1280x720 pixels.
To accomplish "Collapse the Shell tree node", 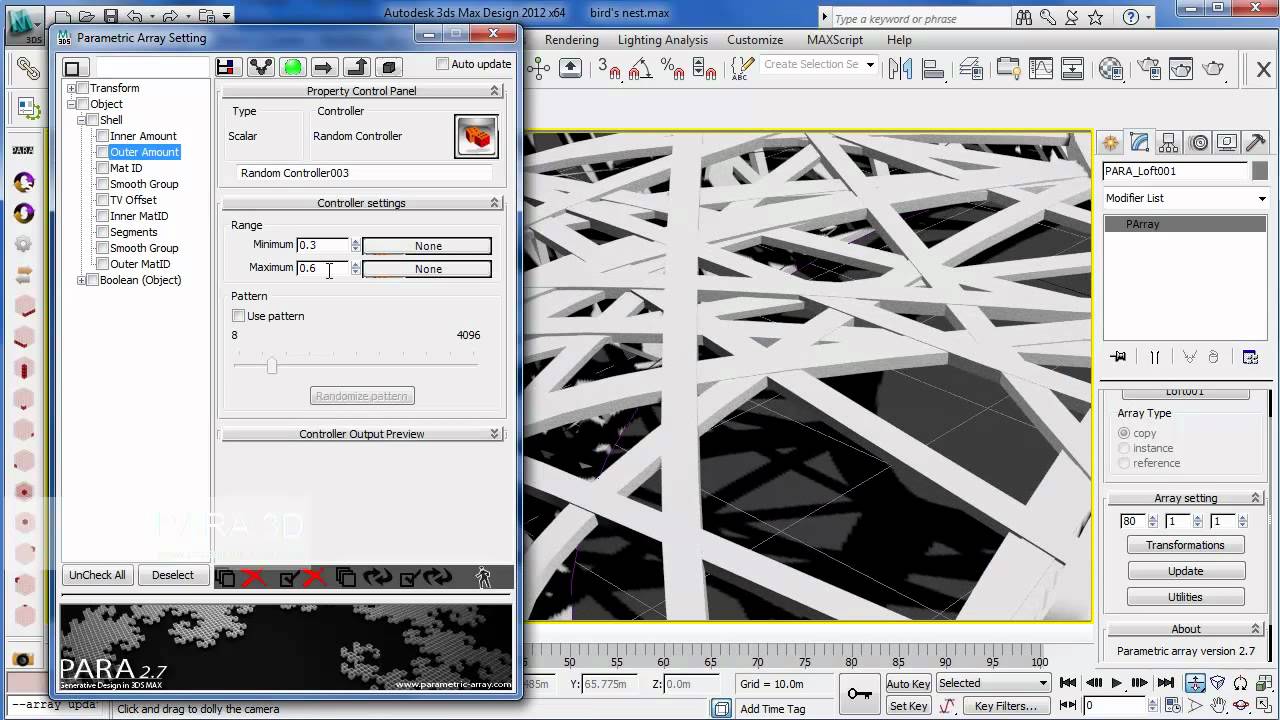I will 81,120.
